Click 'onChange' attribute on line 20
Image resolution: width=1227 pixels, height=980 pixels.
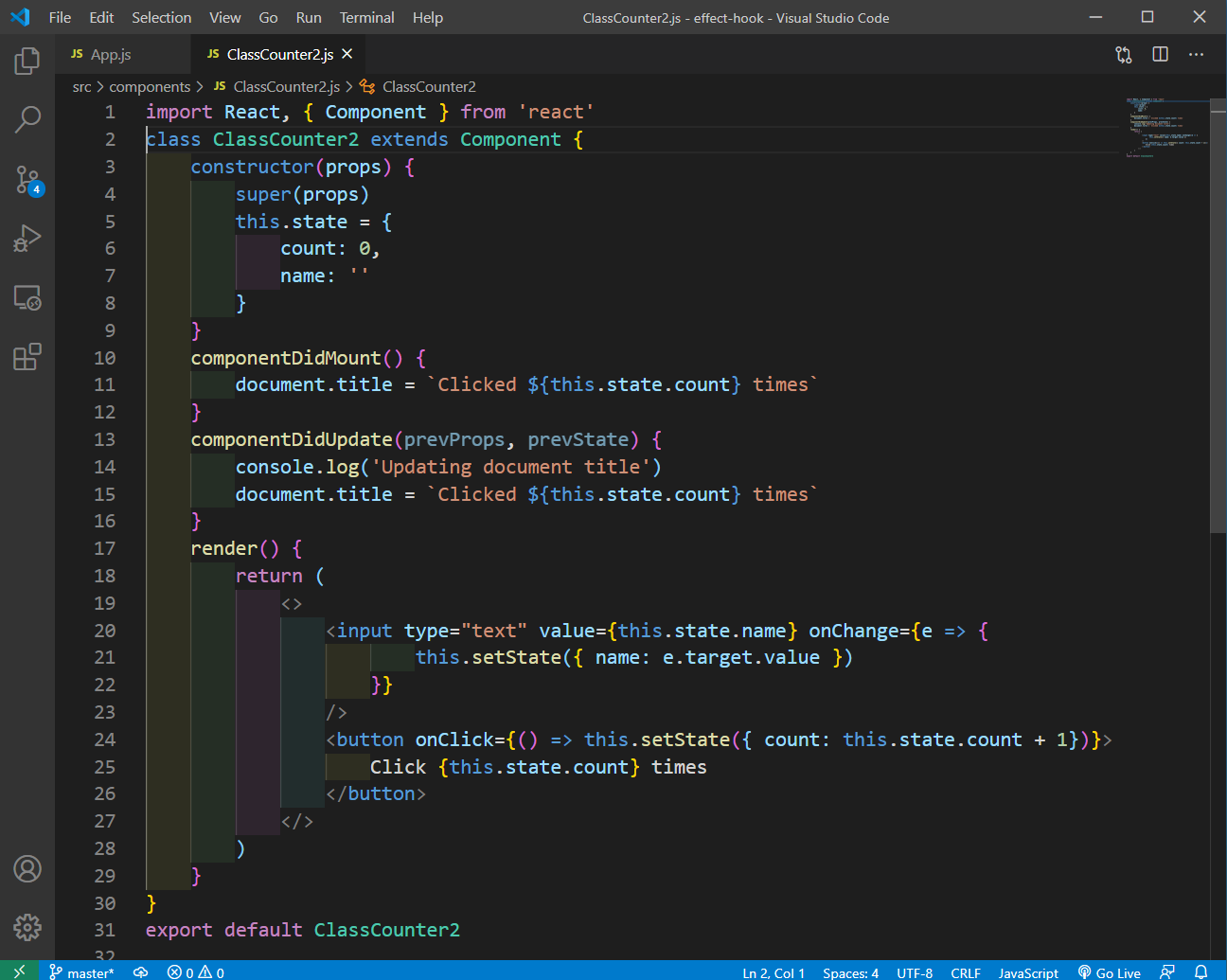853,631
